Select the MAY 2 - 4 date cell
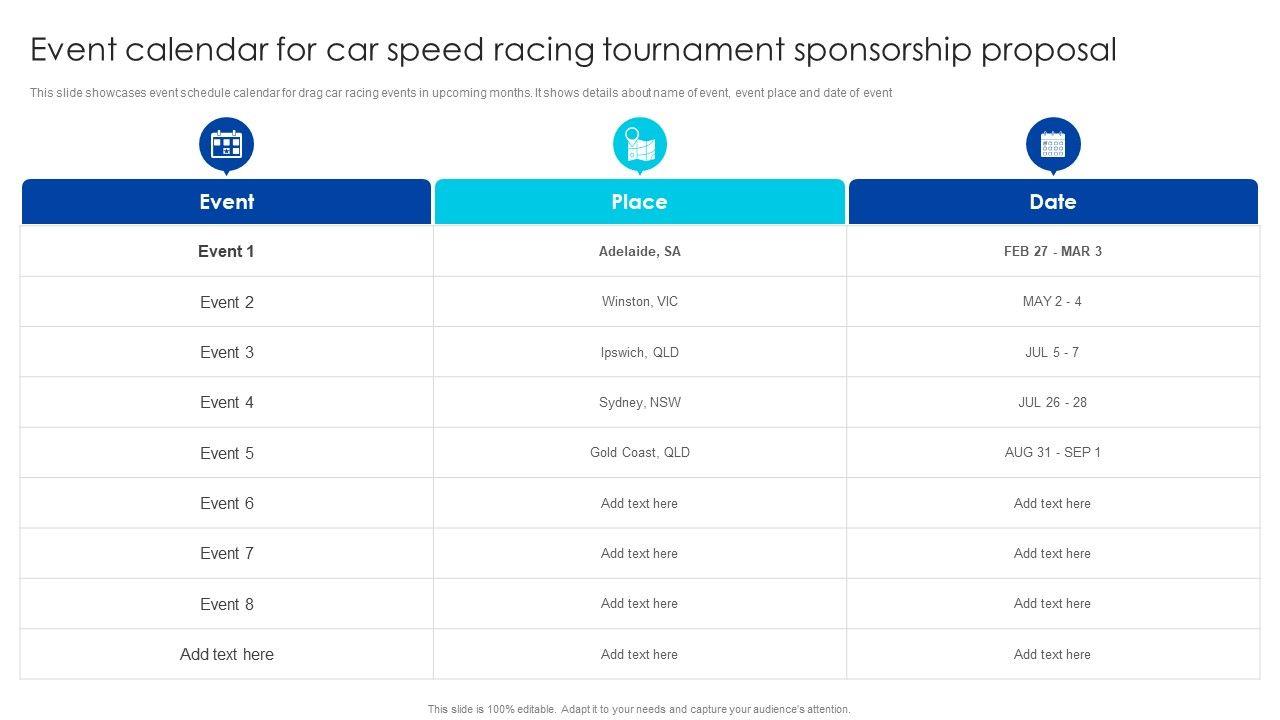Screen dimensions: 1280x720 [1052, 301]
